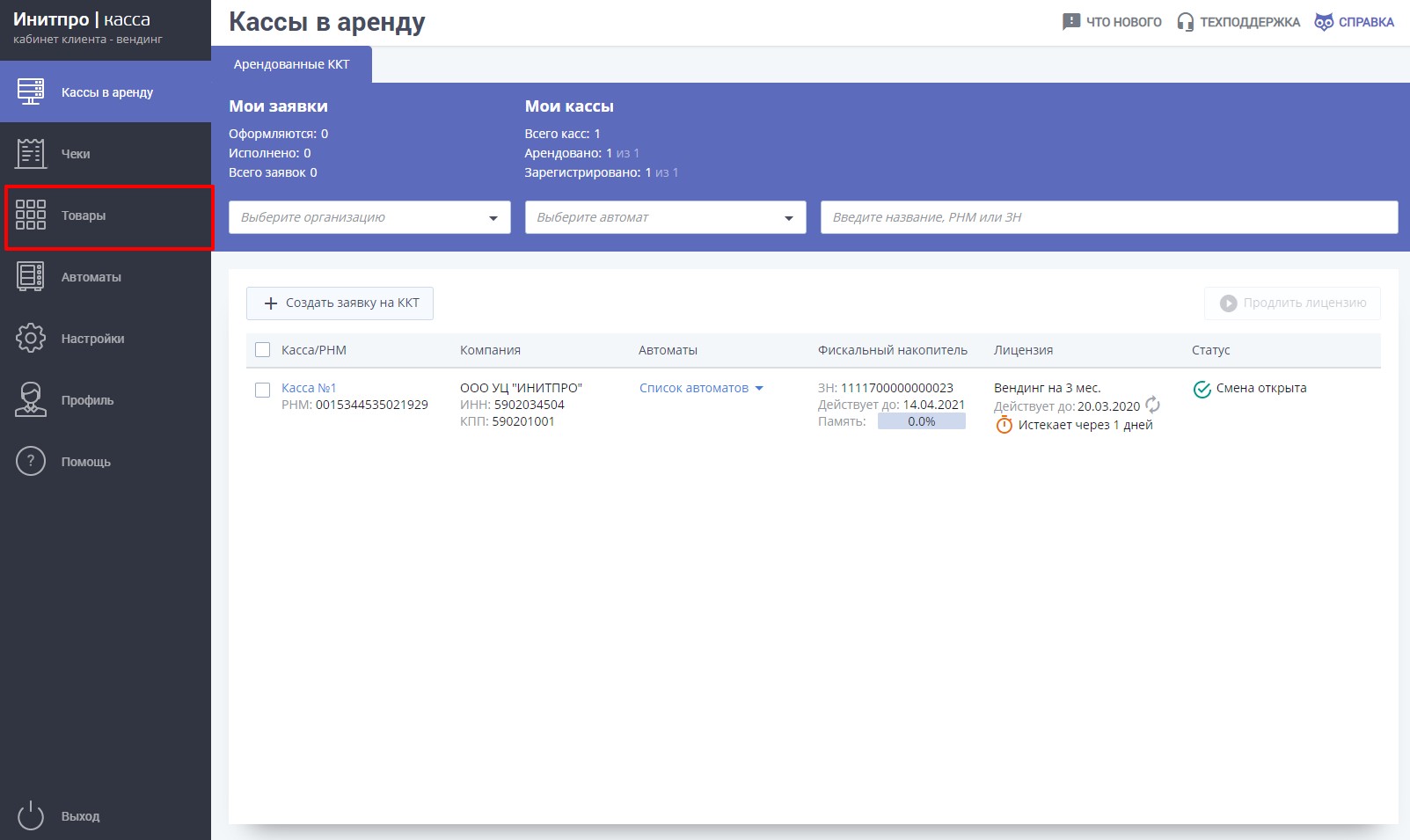This screenshot has width=1410, height=840.
Task: Click the Инитпро | касса logo
Action: pyautogui.click(x=82, y=19)
